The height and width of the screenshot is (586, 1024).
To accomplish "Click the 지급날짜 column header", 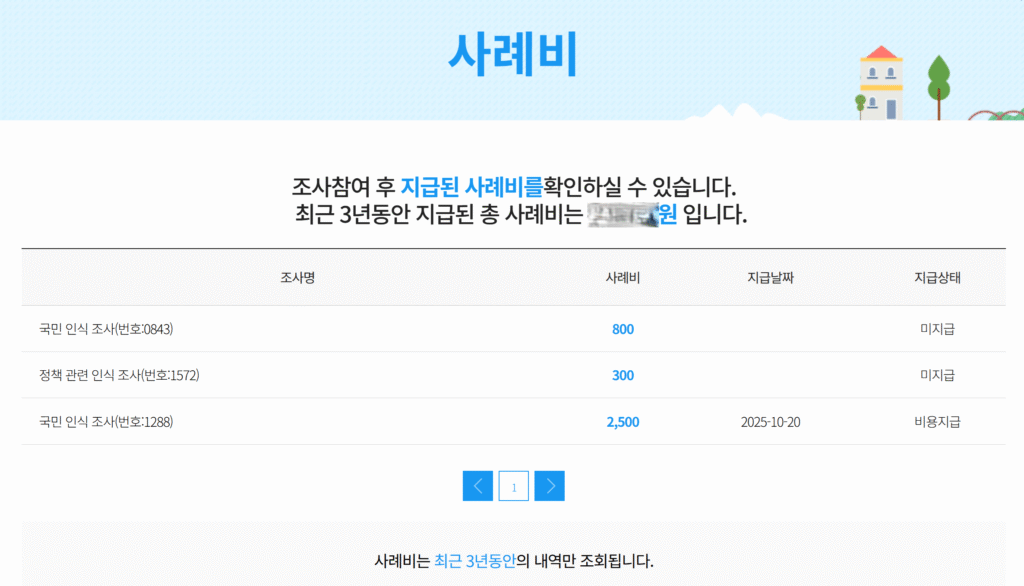I will click(770, 278).
